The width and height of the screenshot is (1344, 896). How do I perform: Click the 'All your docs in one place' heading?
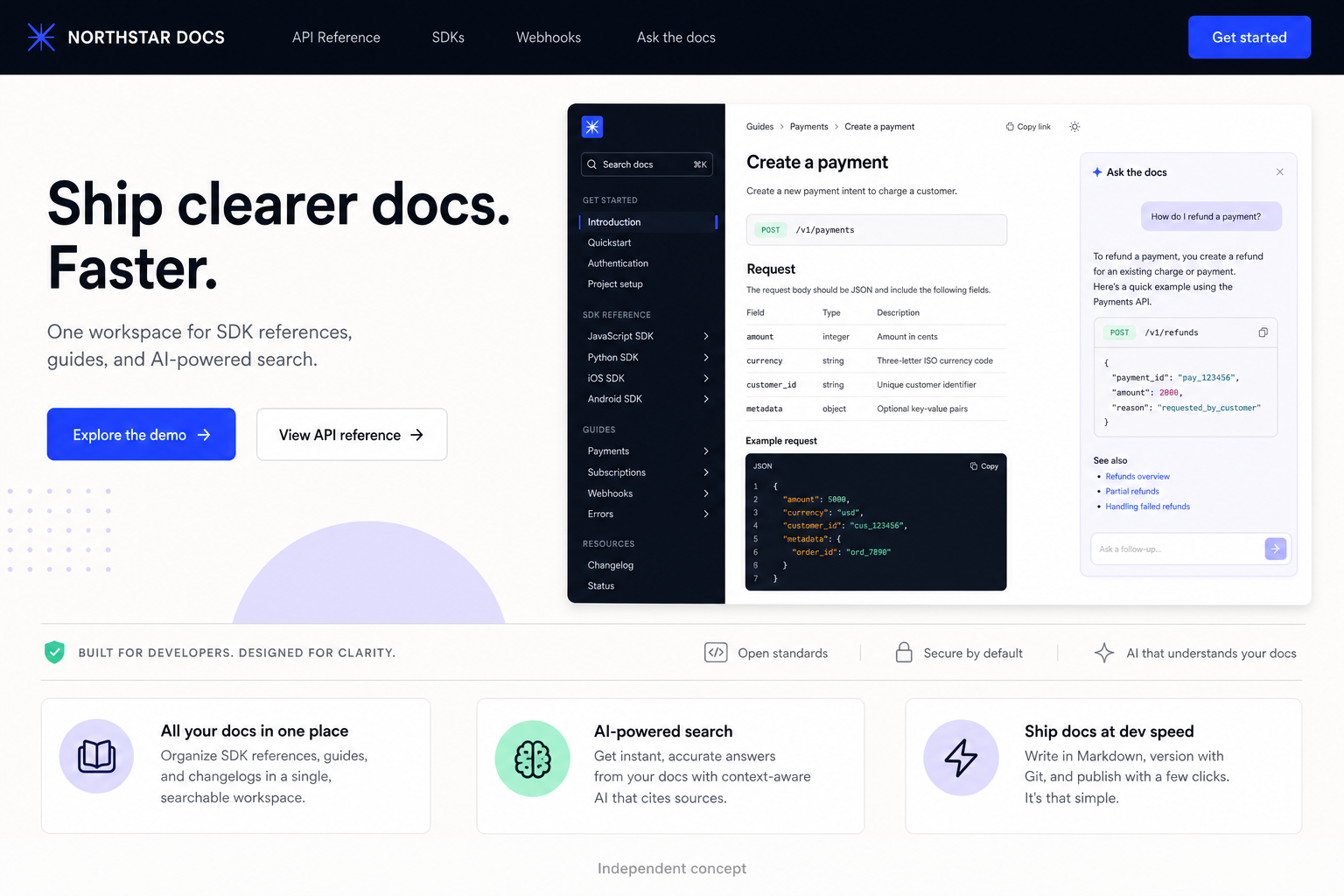click(x=255, y=731)
